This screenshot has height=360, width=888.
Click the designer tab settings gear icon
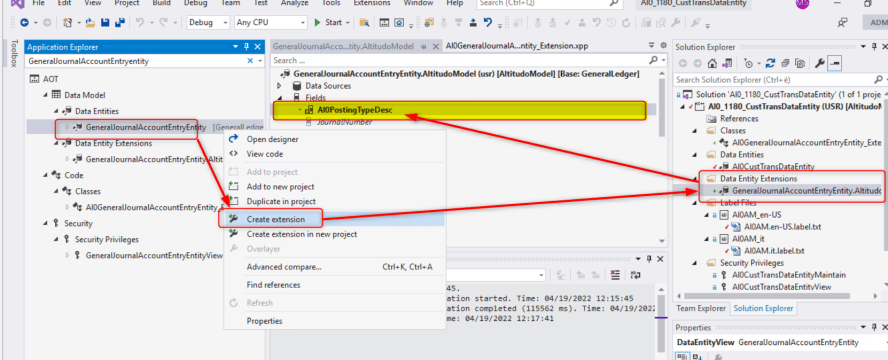[664, 46]
